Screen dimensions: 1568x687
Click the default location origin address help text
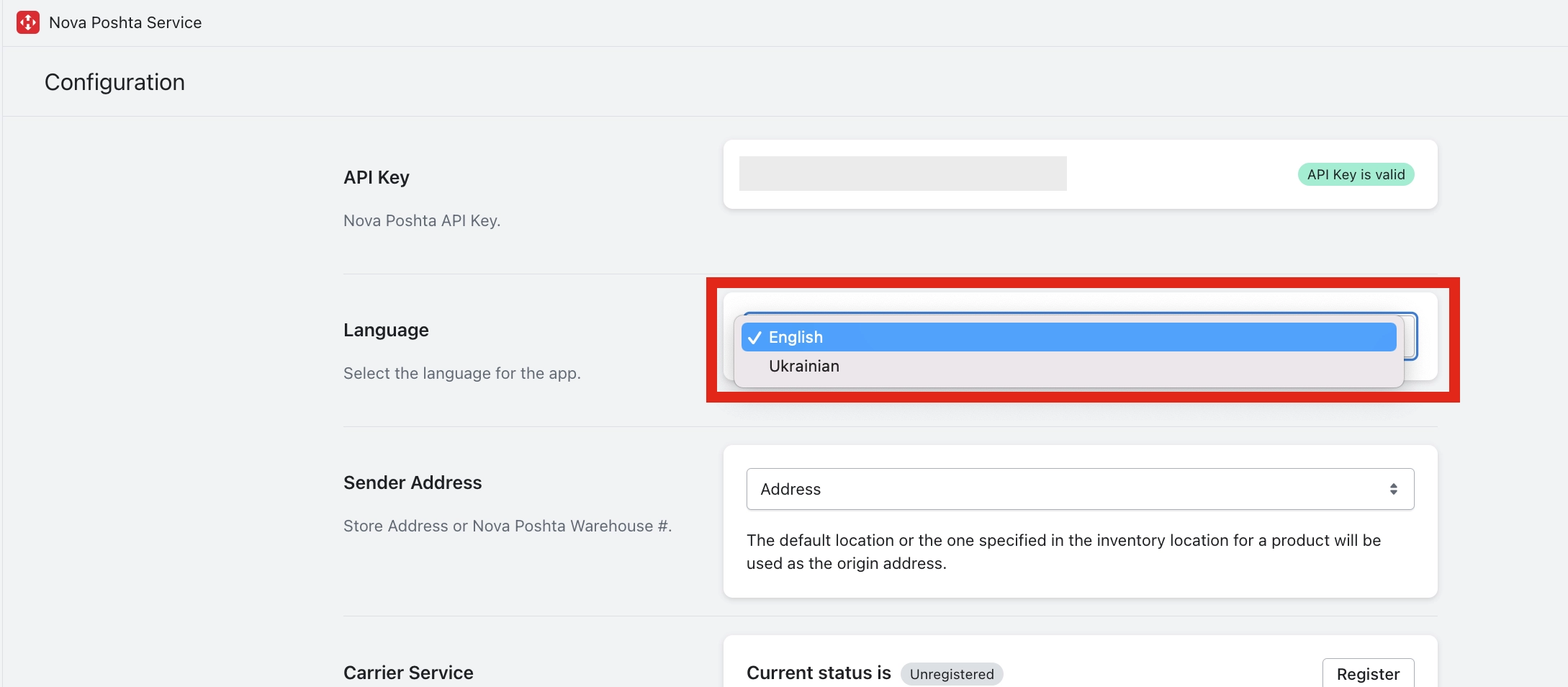click(x=1063, y=552)
